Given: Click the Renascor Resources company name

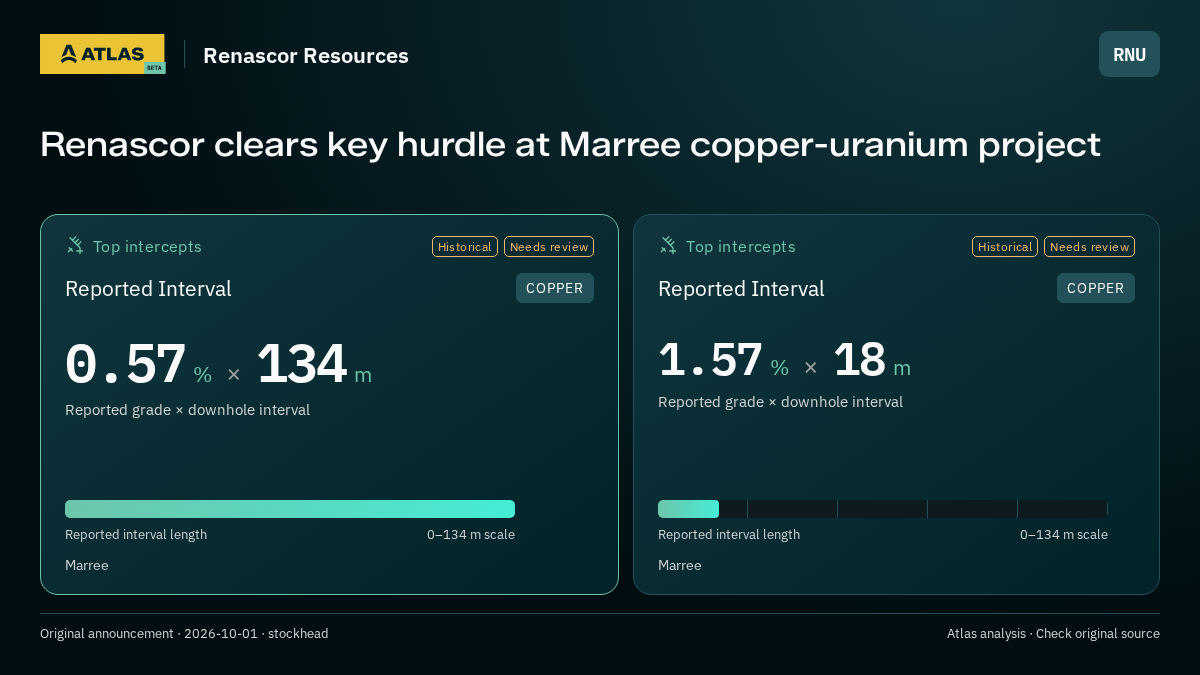Looking at the screenshot, I should point(306,55).
